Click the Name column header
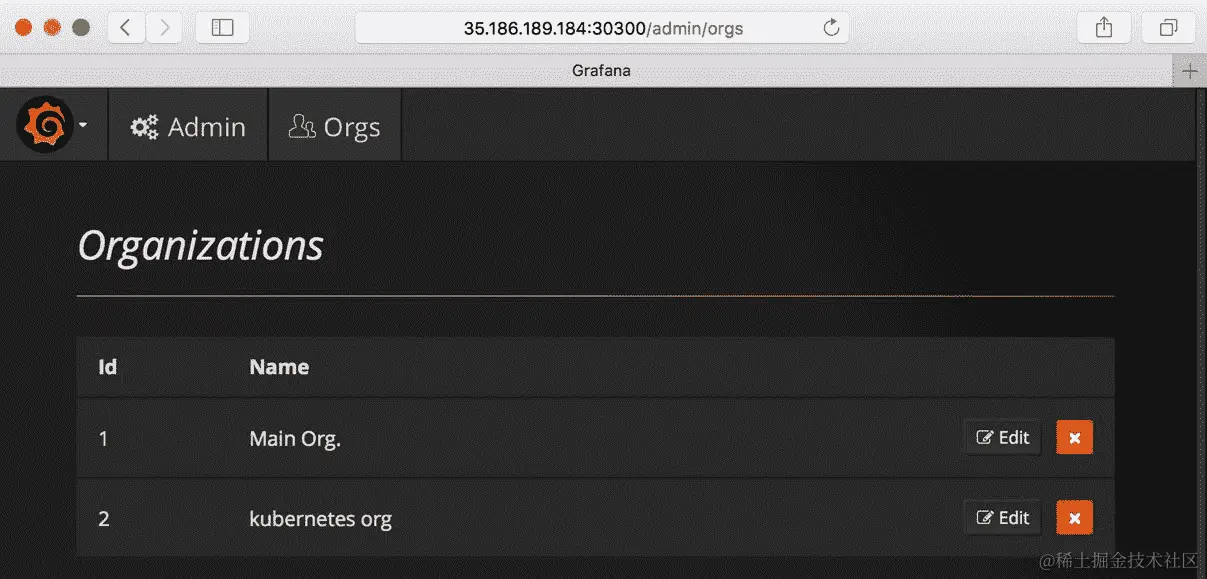 279,367
